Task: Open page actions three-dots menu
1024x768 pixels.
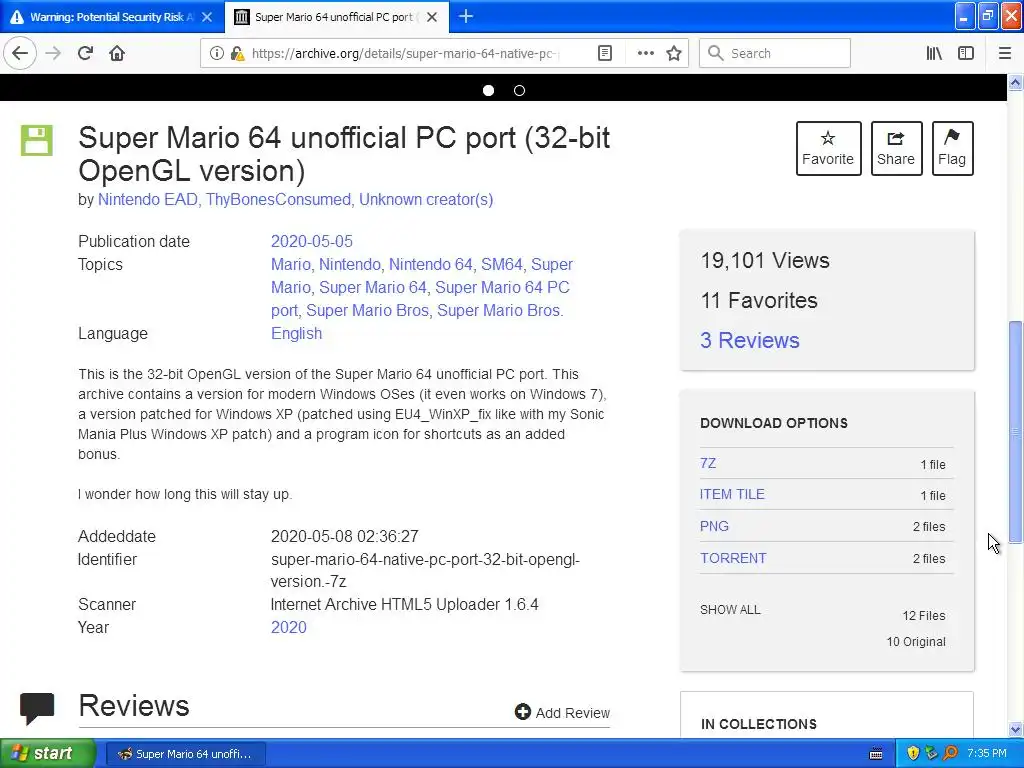Action: coord(645,53)
